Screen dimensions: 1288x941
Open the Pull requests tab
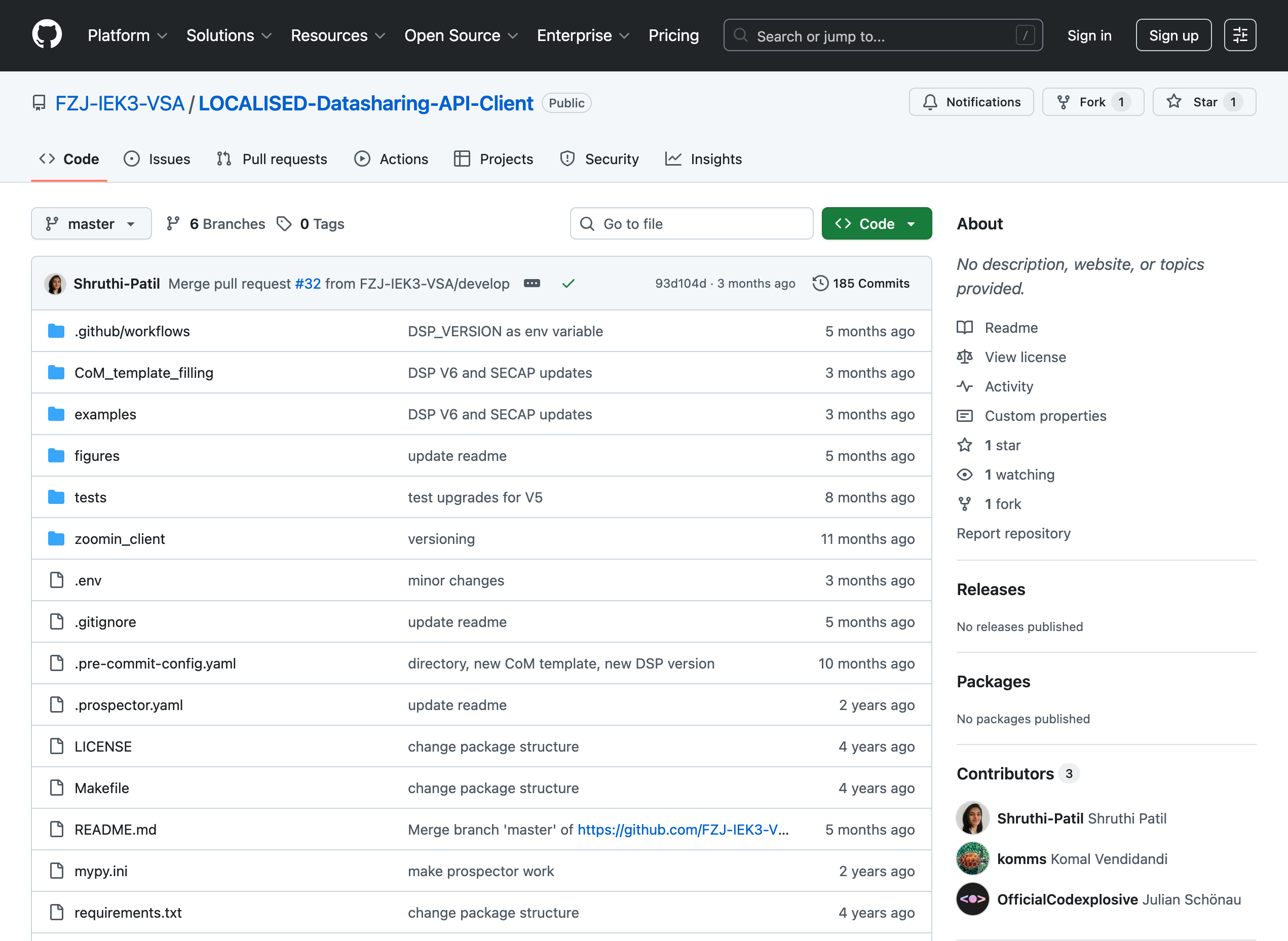pyautogui.click(x=272, y=159)
